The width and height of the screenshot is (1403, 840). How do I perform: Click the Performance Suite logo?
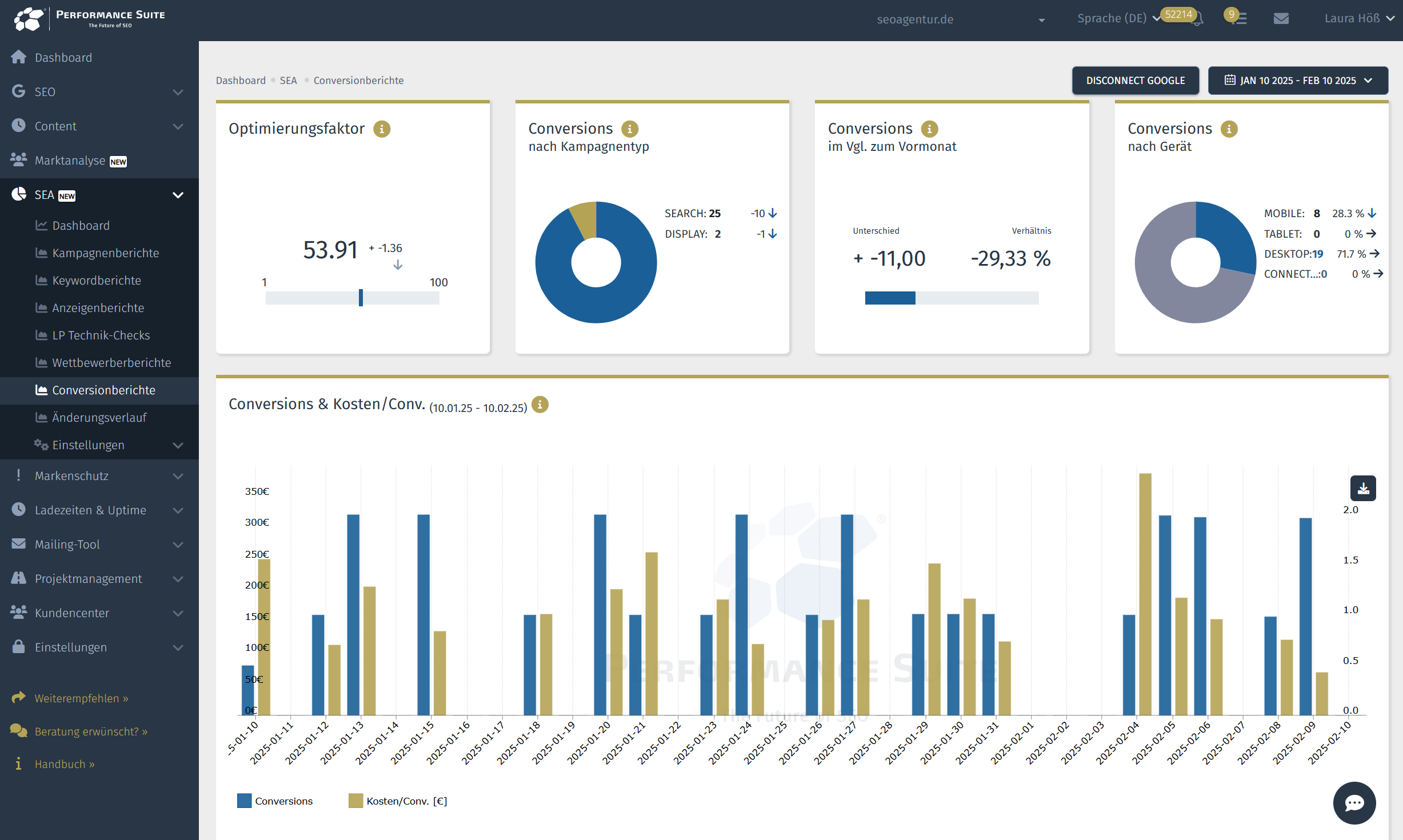[x=89, y=19]
